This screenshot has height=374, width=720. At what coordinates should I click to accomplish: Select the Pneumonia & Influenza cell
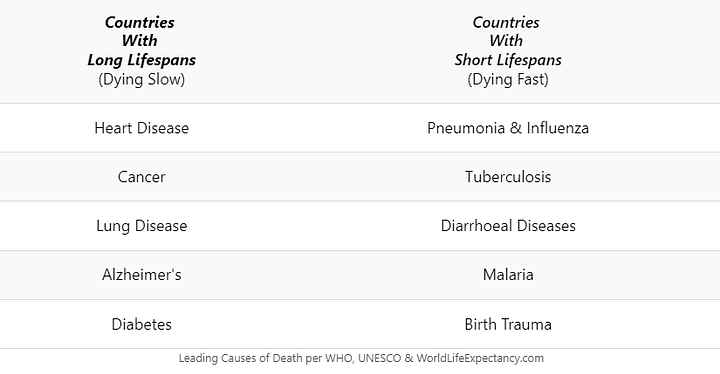pyautogui.click(x=508, y=128)
